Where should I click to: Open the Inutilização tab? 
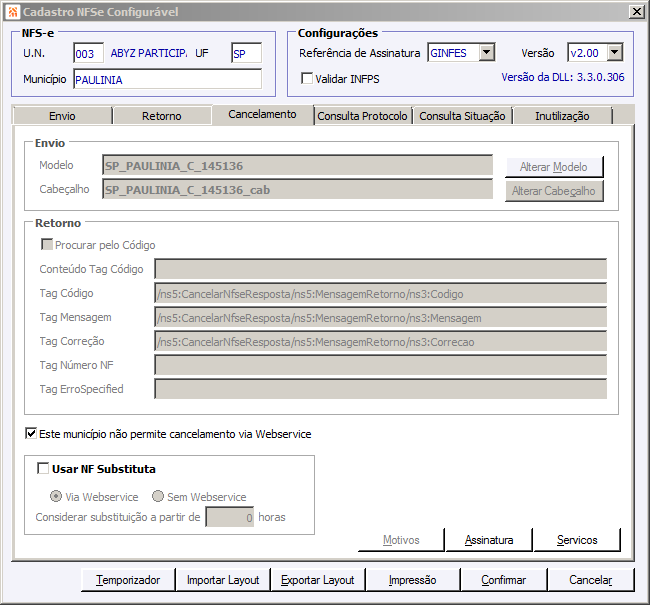562,116
